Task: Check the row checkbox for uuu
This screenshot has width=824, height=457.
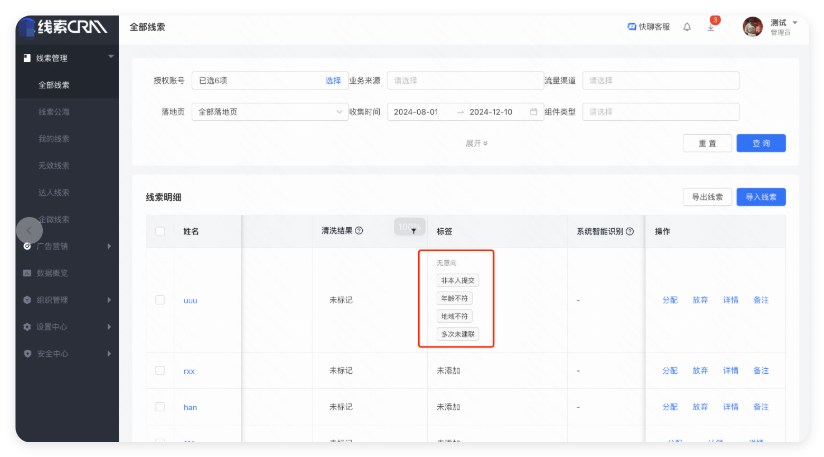Action: [x=160, y=300]
